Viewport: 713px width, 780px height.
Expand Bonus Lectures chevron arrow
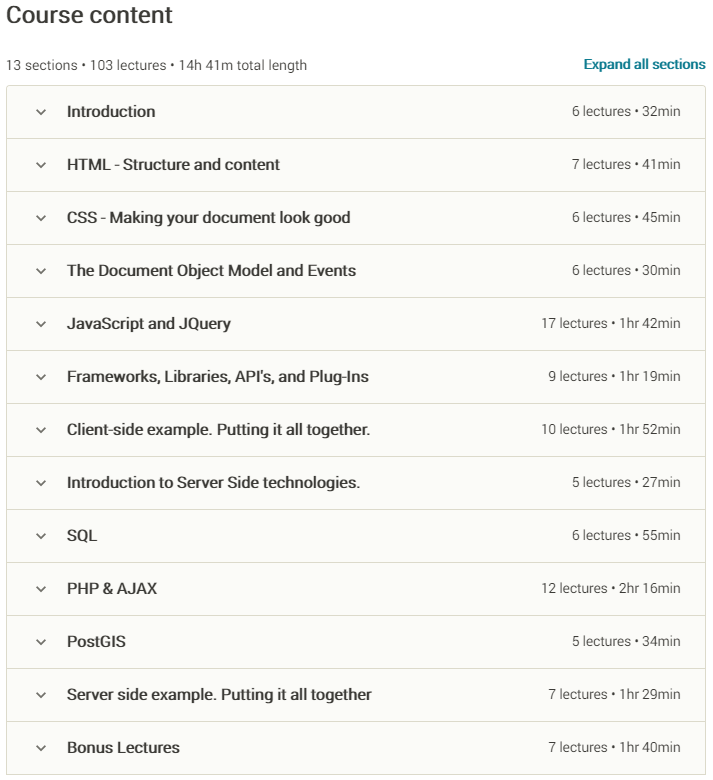(x=41, y=748)
